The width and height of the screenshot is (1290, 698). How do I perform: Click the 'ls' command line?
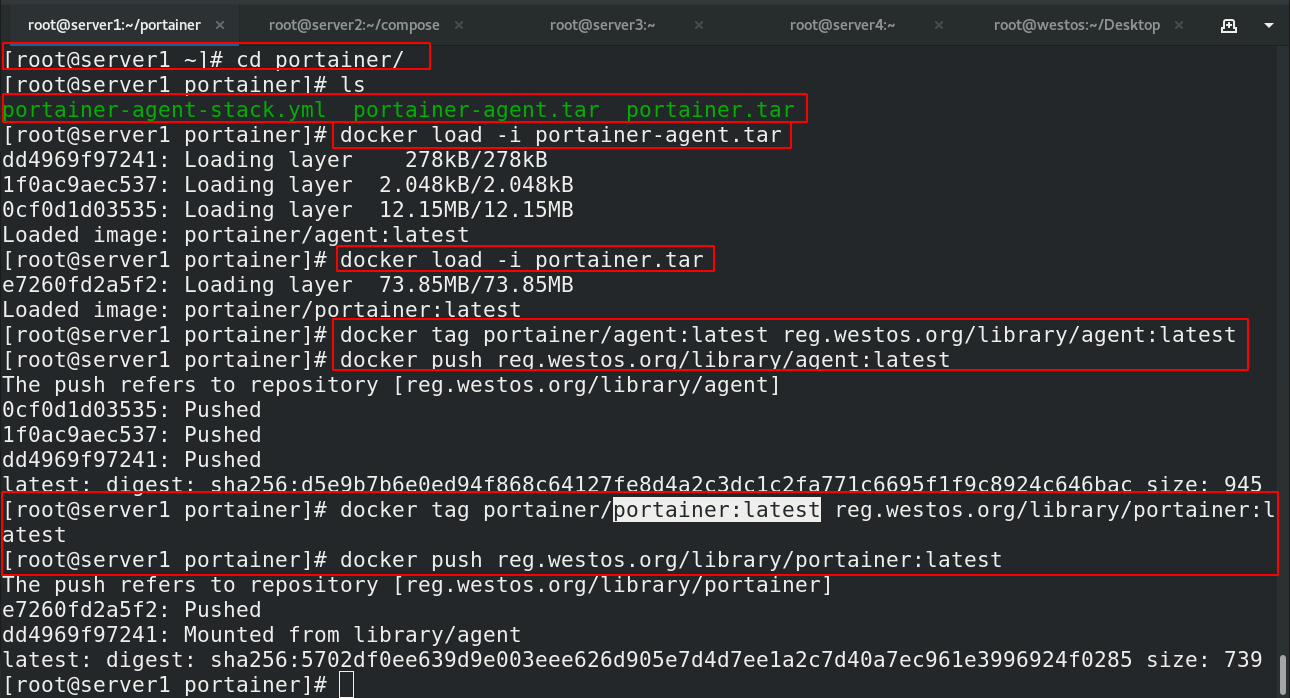pos(184,84)
